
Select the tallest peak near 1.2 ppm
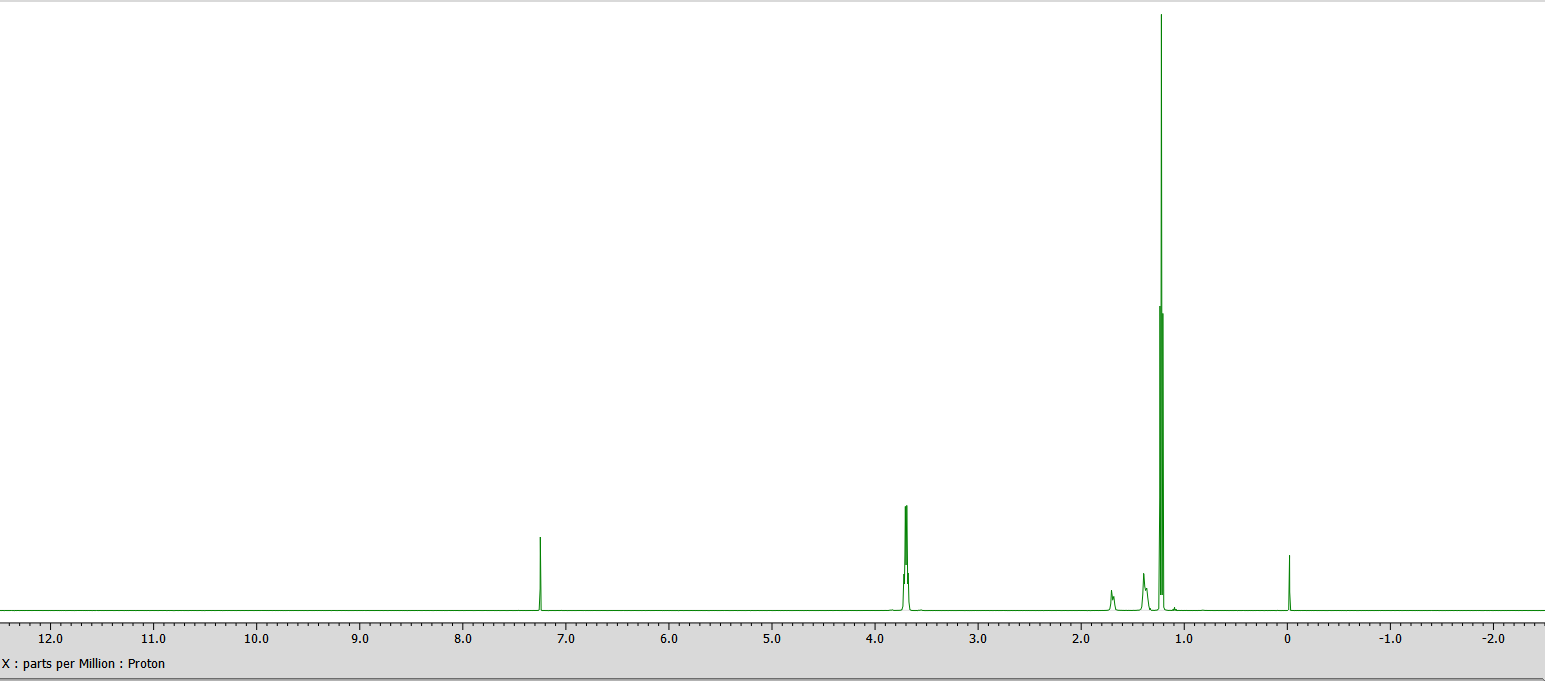[1161, 100]
